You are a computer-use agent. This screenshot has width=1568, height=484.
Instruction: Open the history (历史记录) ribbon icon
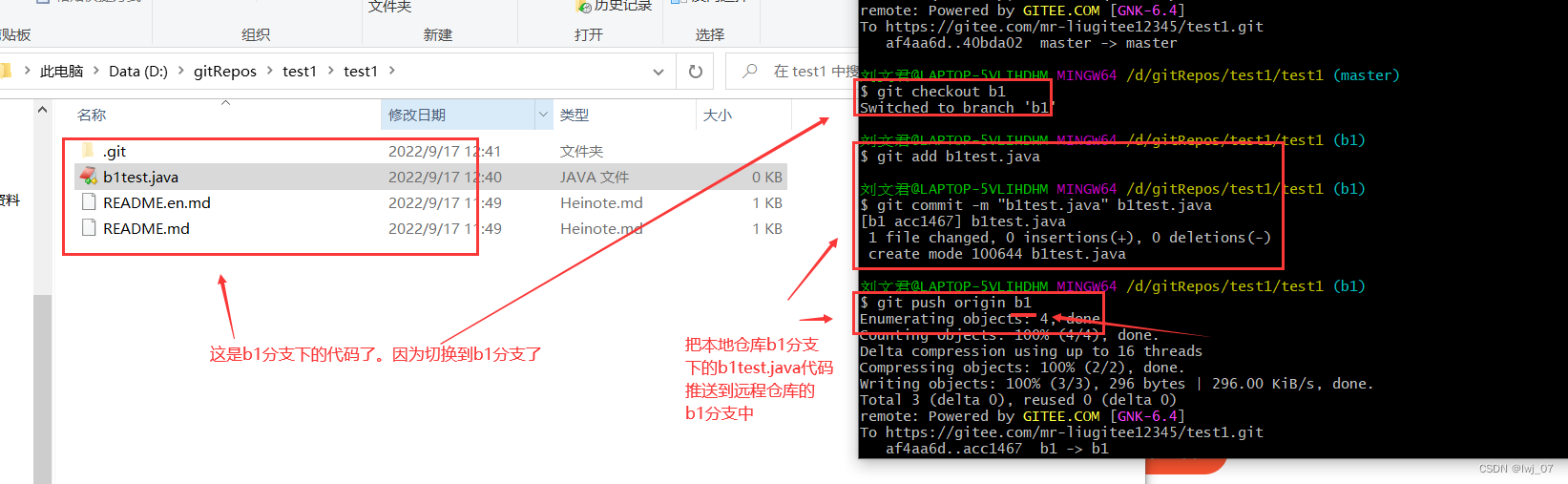coord(584,7)
